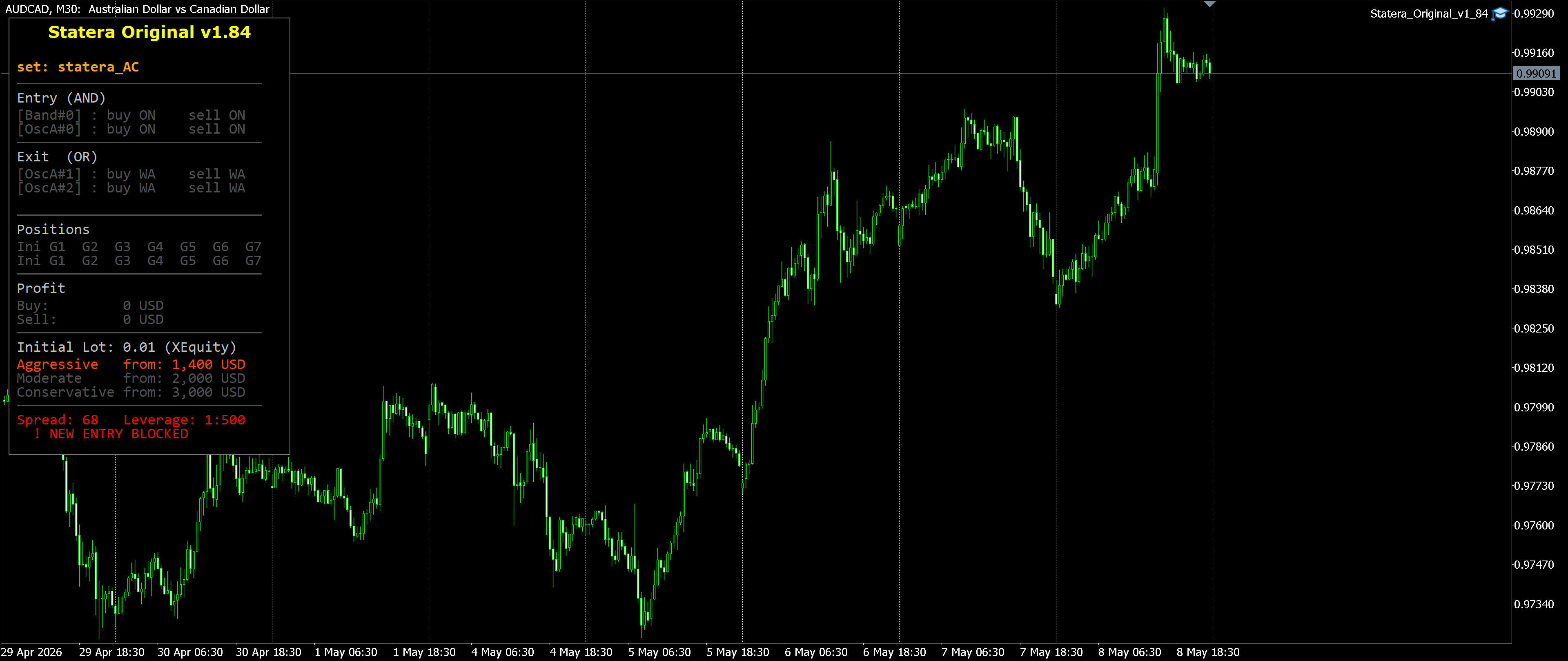Click the 'Sell:' profit row label
This screenshot has width=1568, height=661.
coord(36,320)
